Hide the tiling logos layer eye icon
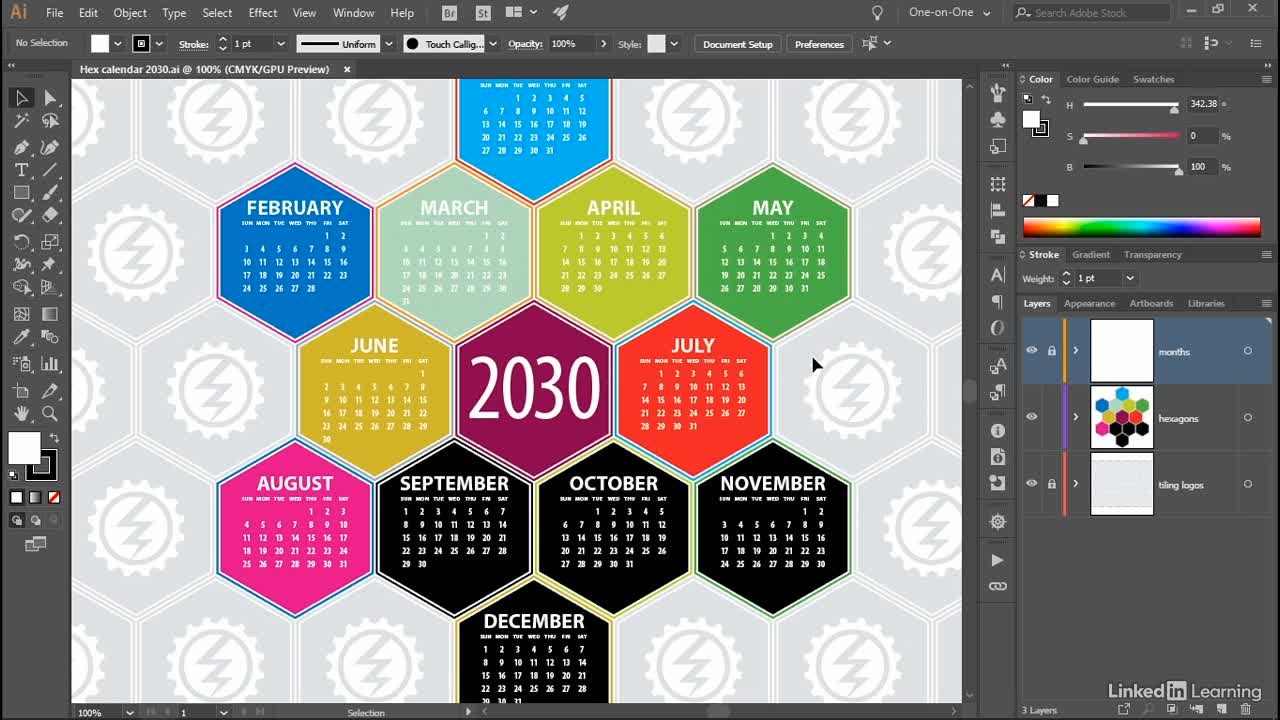1280x720 pixels. click(1032, 484)
